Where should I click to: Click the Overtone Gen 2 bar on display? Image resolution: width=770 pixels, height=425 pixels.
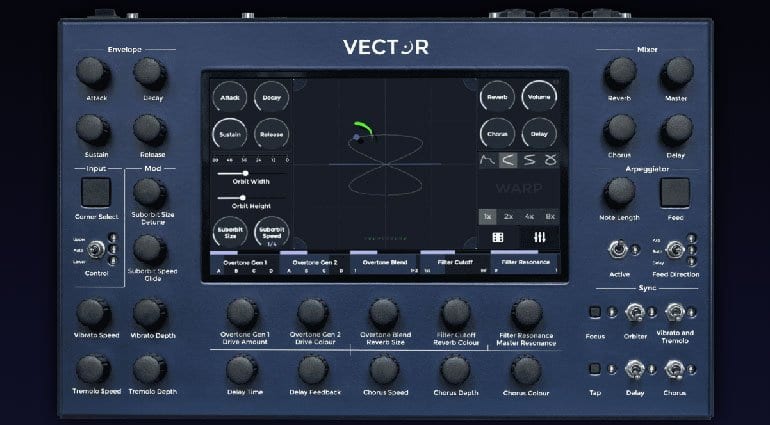tap(314, 264)
